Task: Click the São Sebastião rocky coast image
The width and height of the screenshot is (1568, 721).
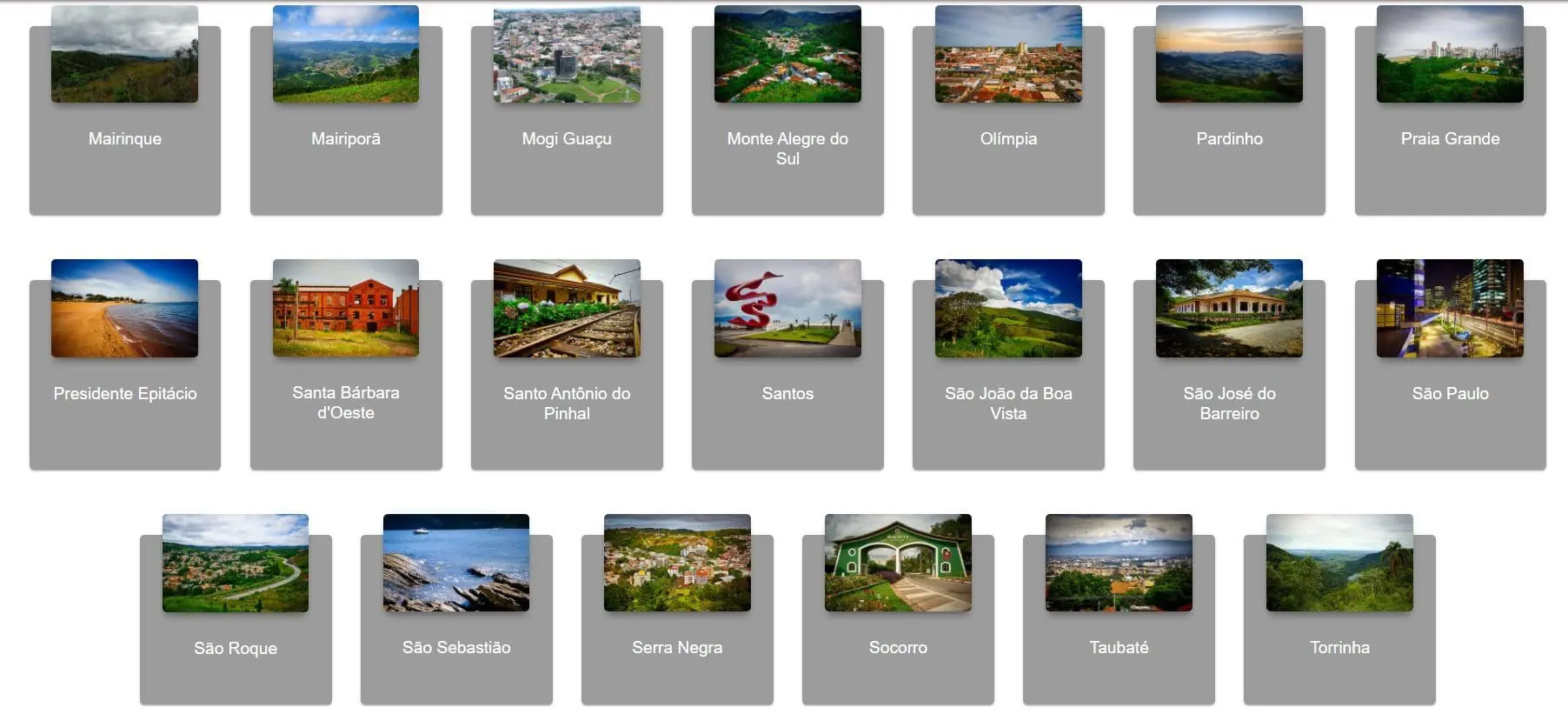Action: [456, 563]
